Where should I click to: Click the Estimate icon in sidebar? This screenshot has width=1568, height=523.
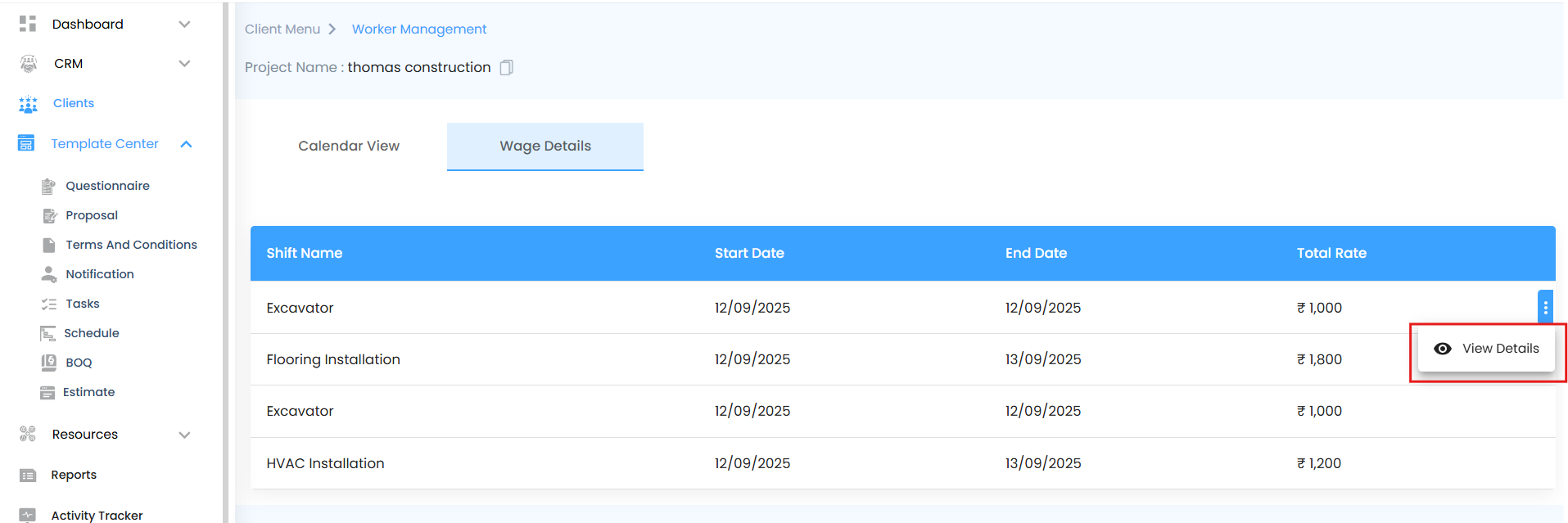(47, 393)
